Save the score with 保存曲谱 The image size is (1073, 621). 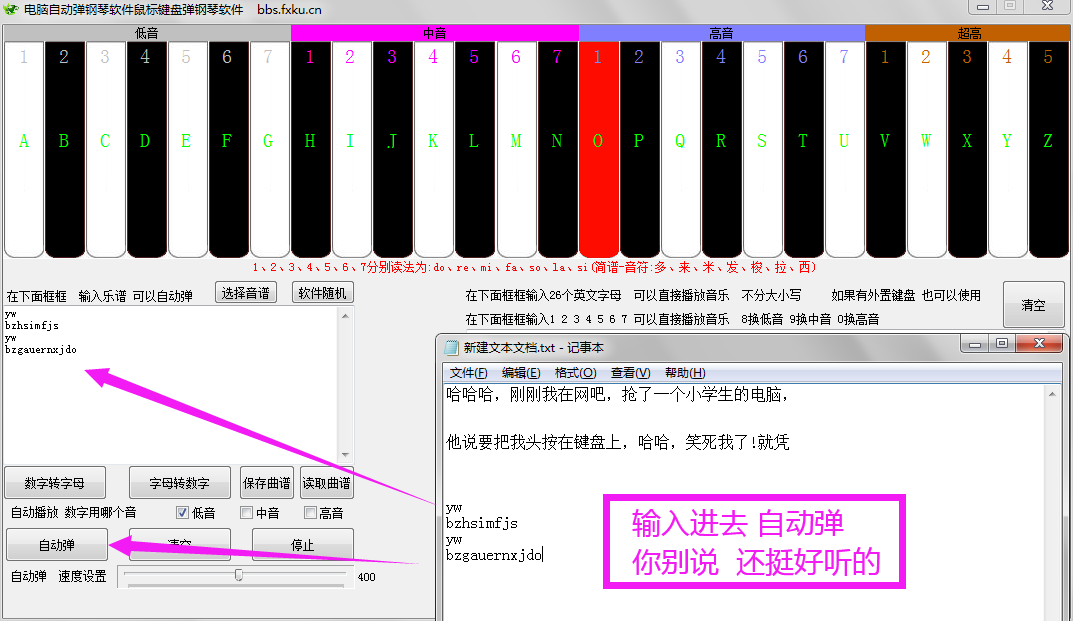(x=267, y=483)
